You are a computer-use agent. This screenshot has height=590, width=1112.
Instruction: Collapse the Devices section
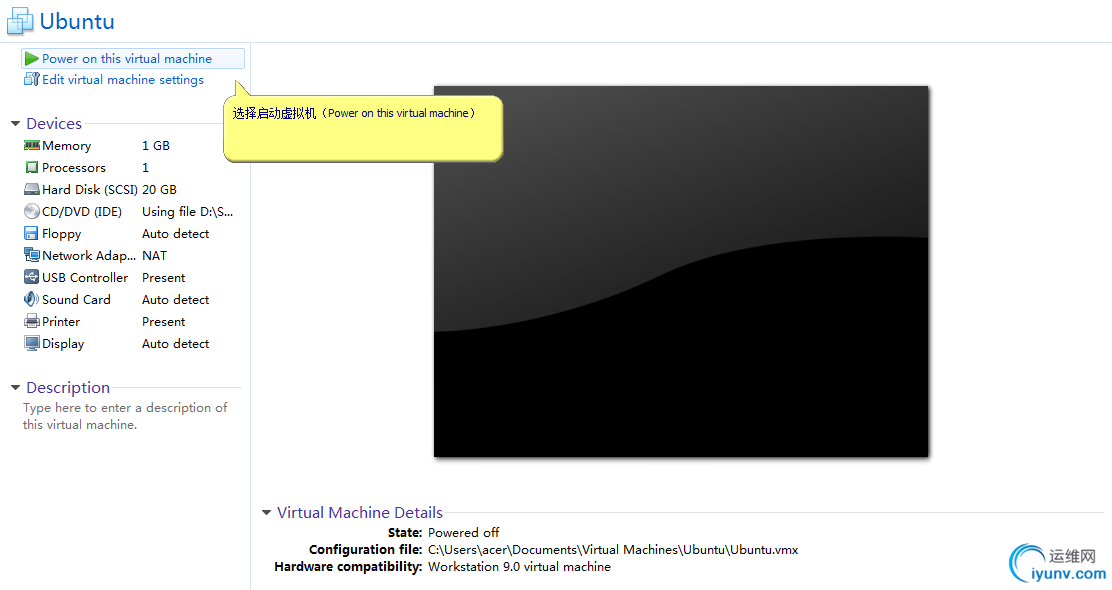point(14,123)
